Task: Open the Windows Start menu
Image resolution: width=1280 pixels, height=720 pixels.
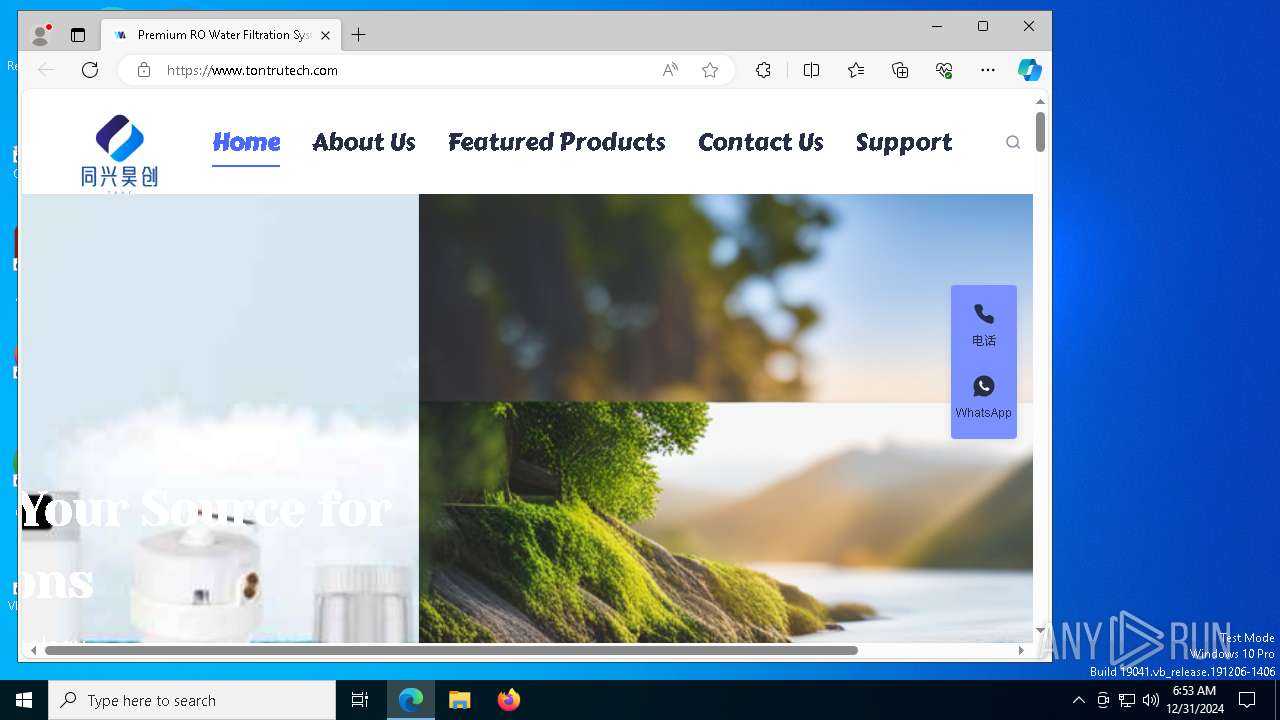Action: pyautogui.click(x=24, y=700)
